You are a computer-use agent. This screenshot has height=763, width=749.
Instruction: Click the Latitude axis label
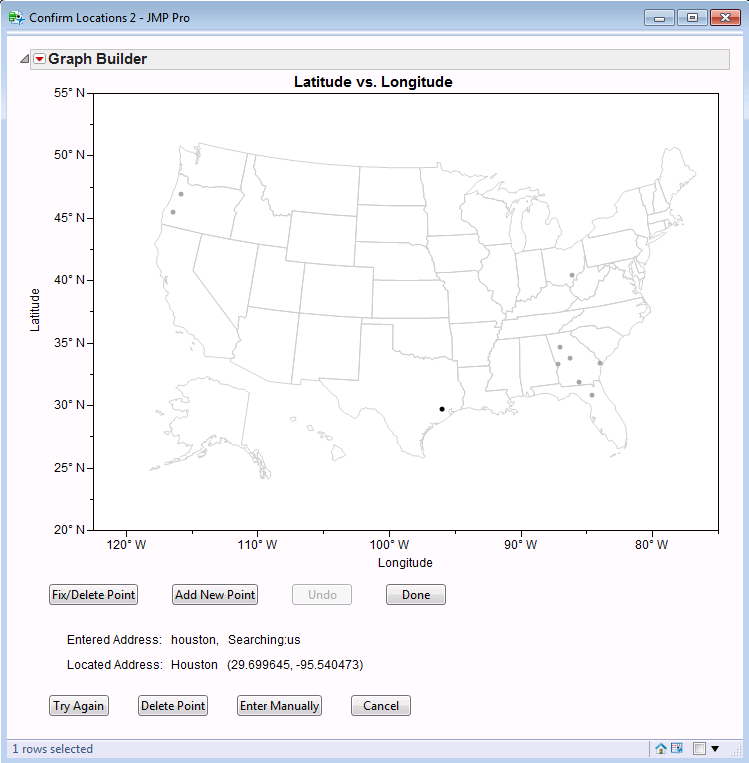pyautogui.click(x=35, y=310)
